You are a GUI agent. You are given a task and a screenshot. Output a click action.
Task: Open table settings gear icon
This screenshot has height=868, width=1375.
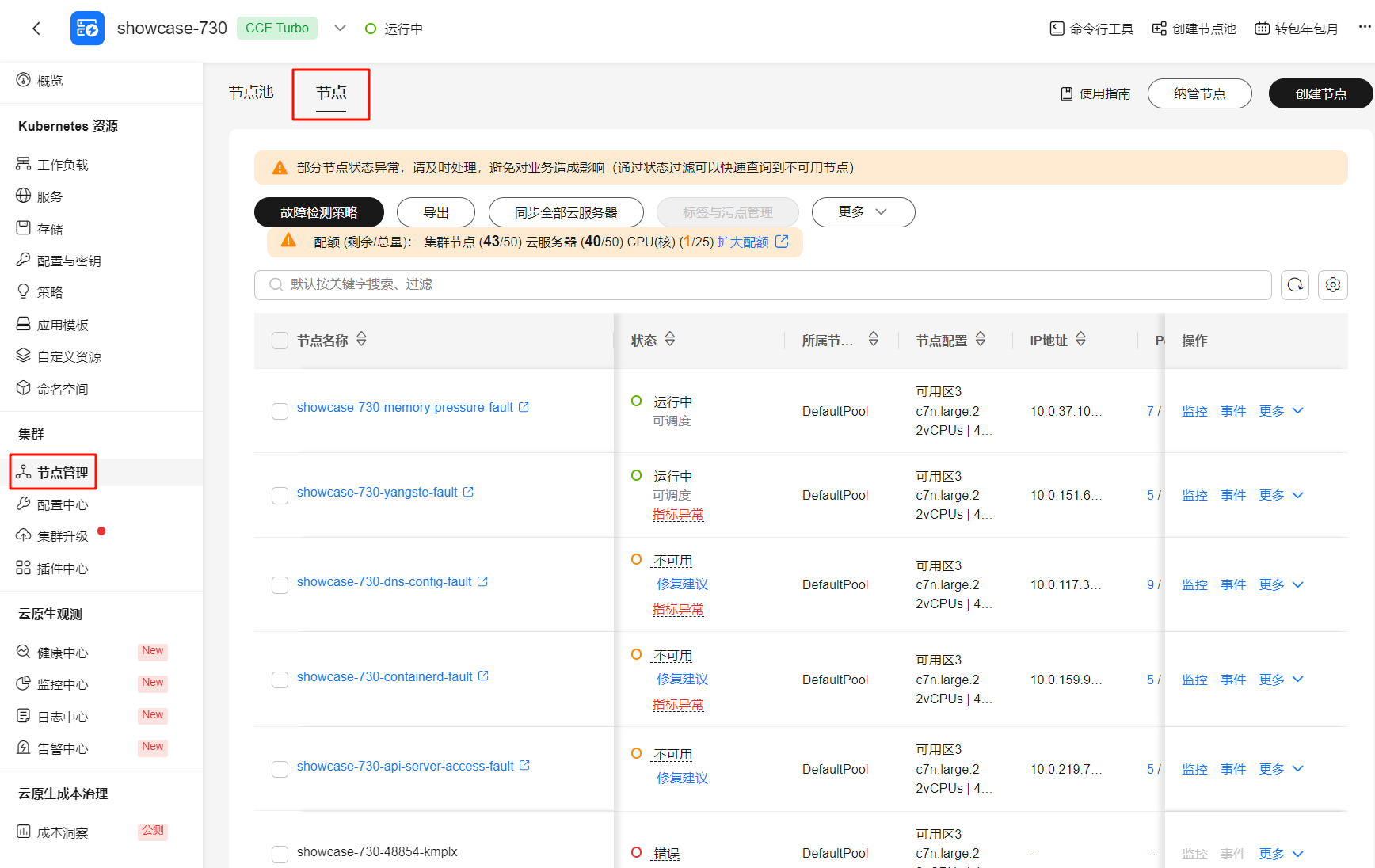pos(1333,285)
